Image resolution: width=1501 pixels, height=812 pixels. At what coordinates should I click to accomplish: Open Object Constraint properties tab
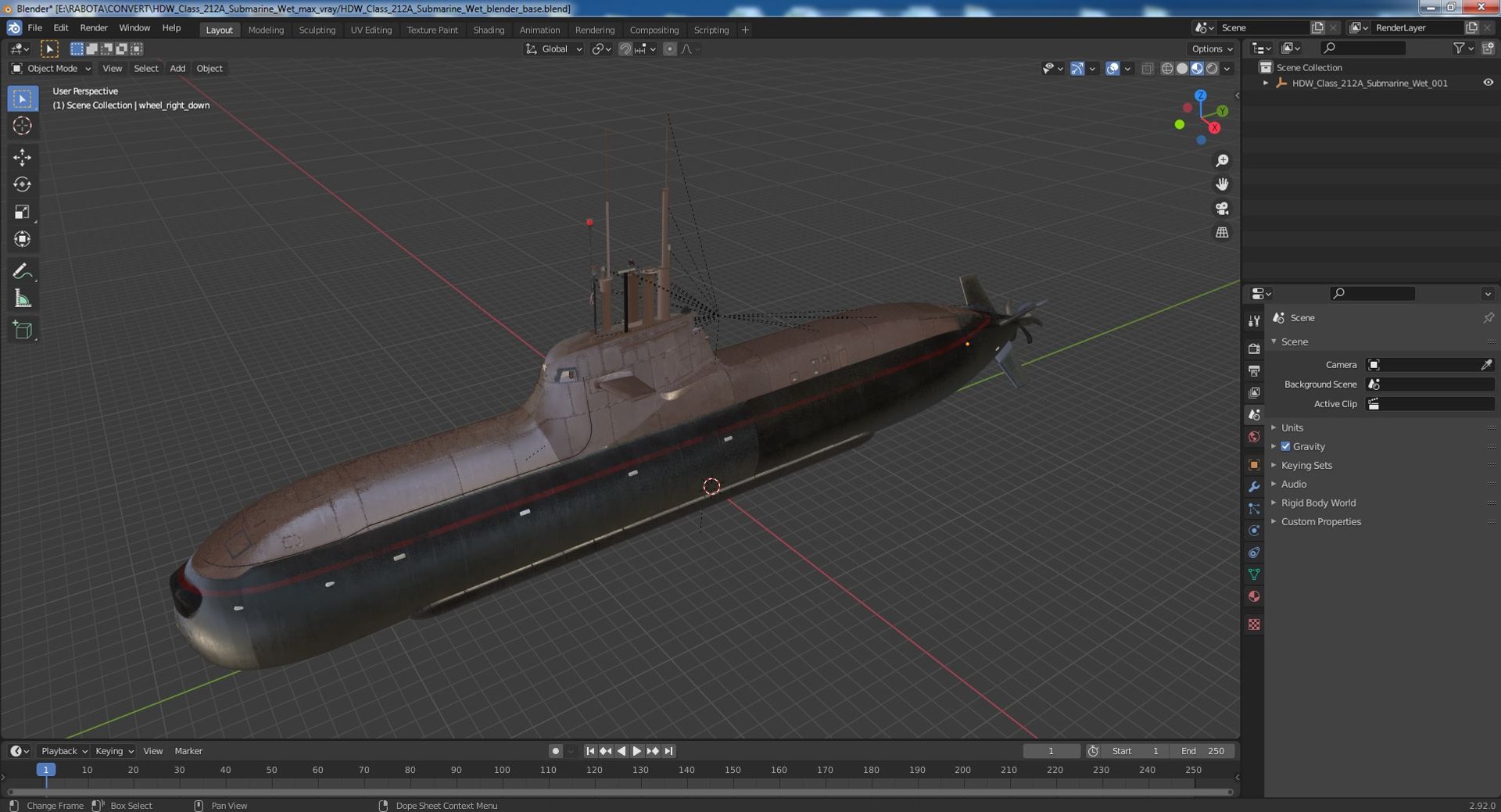click(x=1254, y=553)
